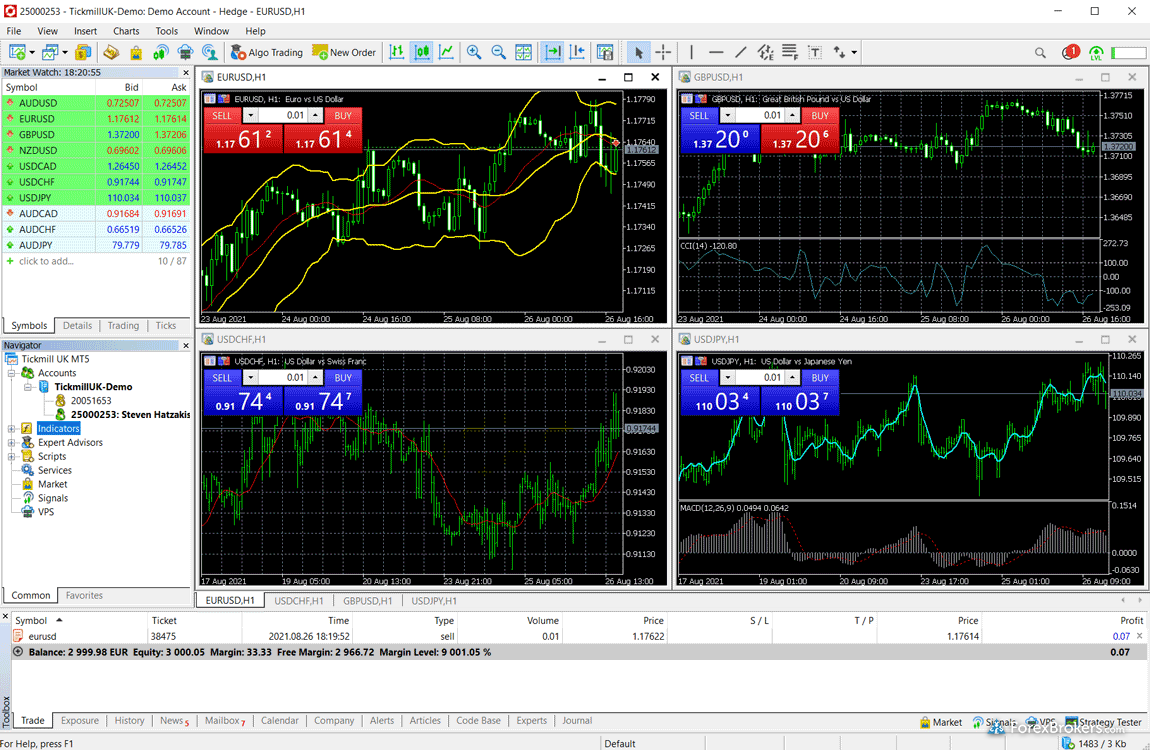Viewport: 1150px width, 750px height.
Task: Open EURUSD volume dropdown arrow
Action: [x=251, y=116]
